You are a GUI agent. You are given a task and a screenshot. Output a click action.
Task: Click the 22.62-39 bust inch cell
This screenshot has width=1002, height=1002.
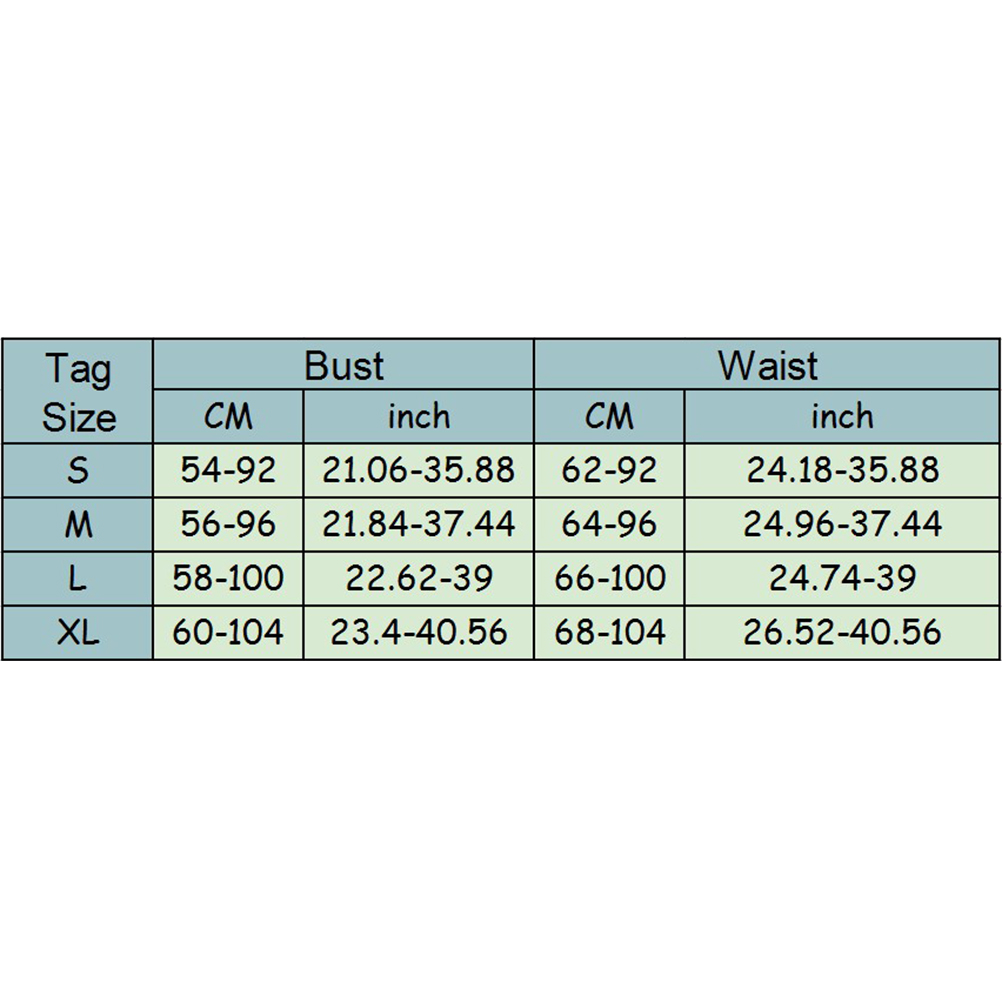[418, 578]
